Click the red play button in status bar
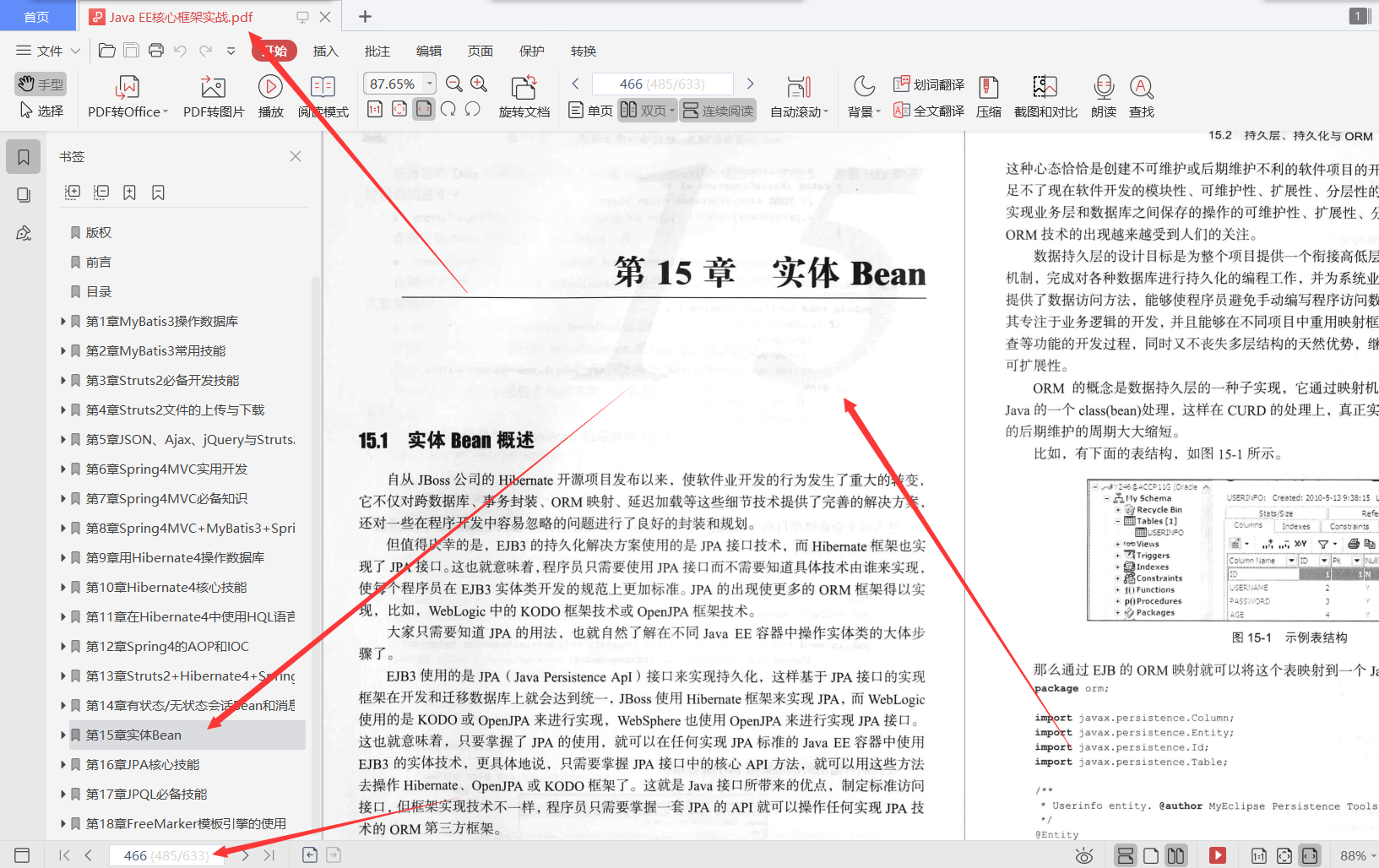The width and height of the screenshot is (1379, 868). click(1218, 855)
